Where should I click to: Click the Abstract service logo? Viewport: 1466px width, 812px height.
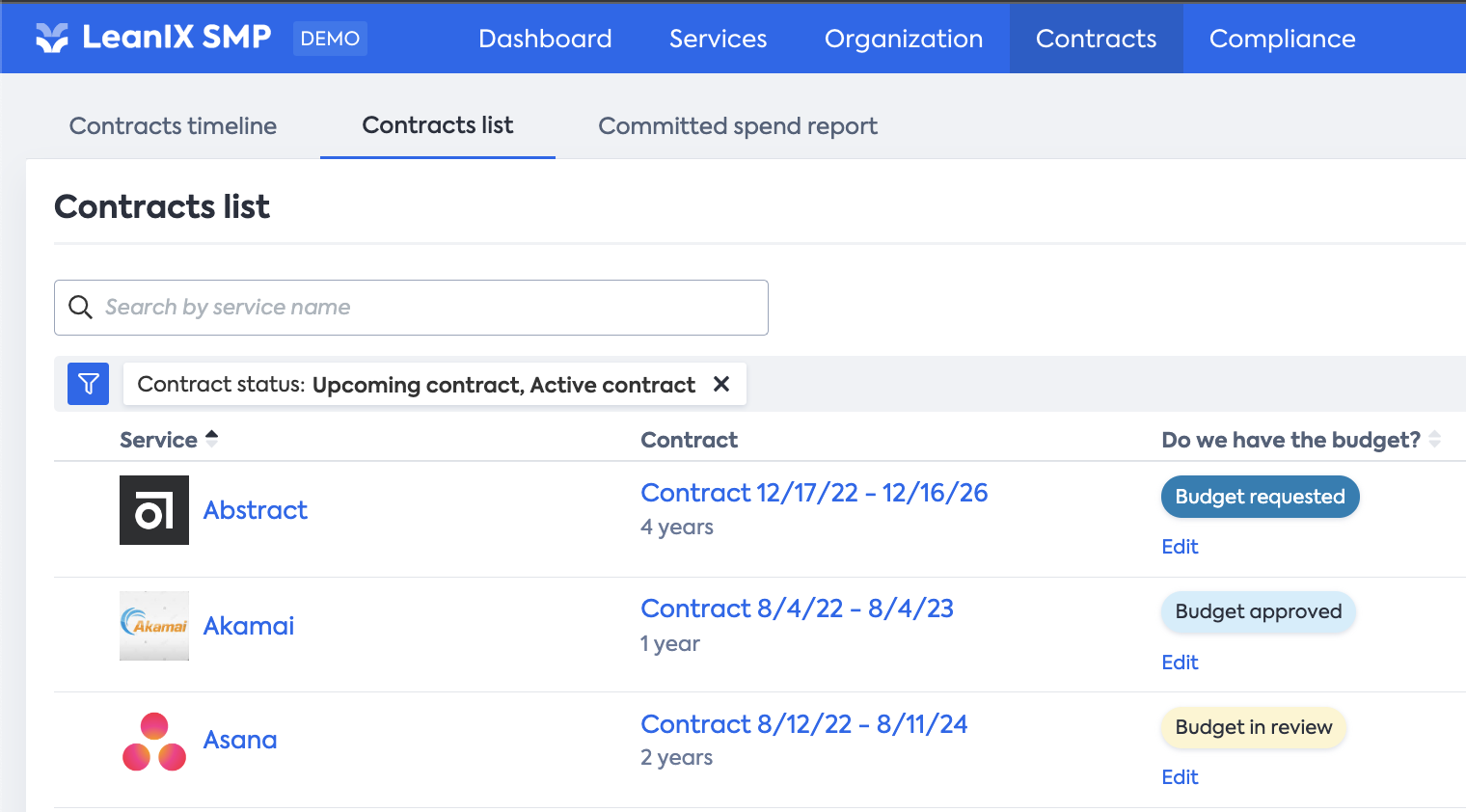[x=154, y=510]
